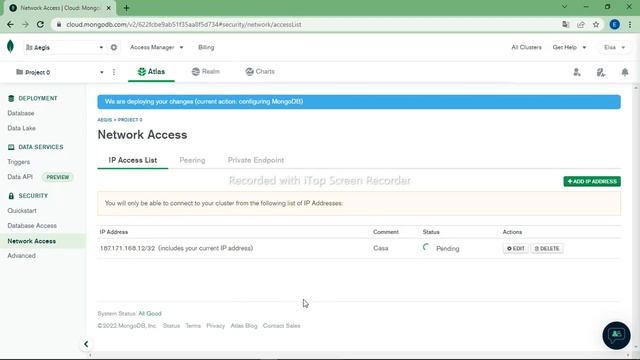Bookmark this page with the star
Image resolution: width=640 pixels, height=360 pixels.
point(596,24)
